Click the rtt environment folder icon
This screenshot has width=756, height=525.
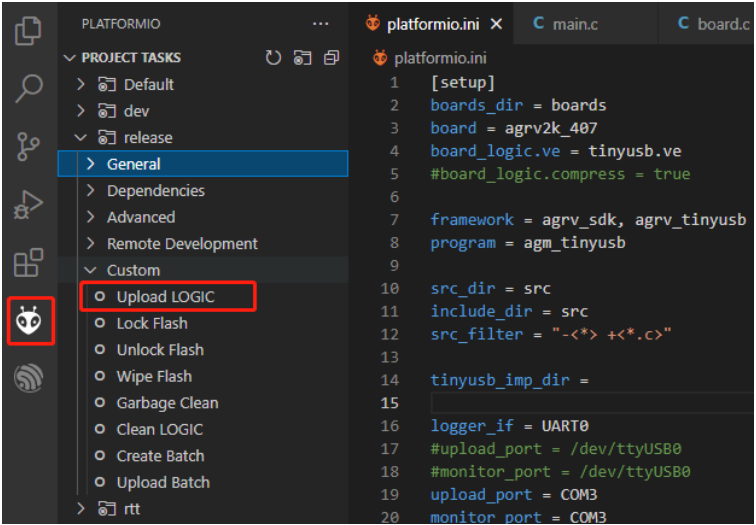pos(107,509)
